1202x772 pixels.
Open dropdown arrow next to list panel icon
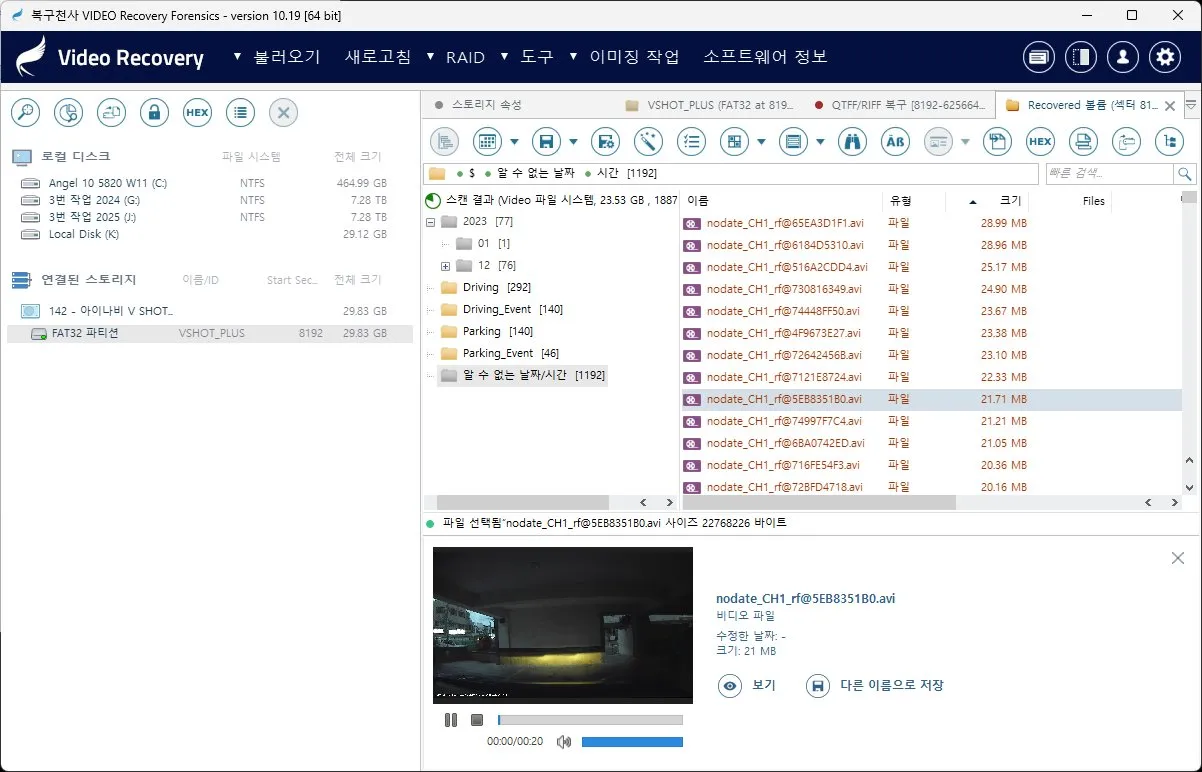coord(820,142)
